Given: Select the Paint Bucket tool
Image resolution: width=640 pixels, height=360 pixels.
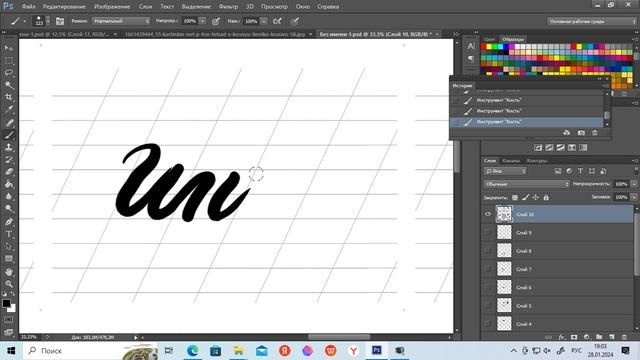Looking at the screenshot, I should [9, 184].
